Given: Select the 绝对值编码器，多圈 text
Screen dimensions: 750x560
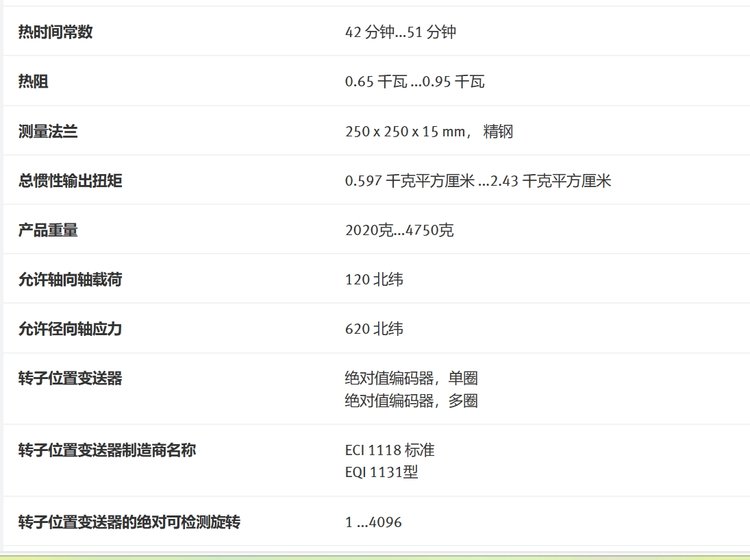Looking at the screenshot, I should 411,401.
